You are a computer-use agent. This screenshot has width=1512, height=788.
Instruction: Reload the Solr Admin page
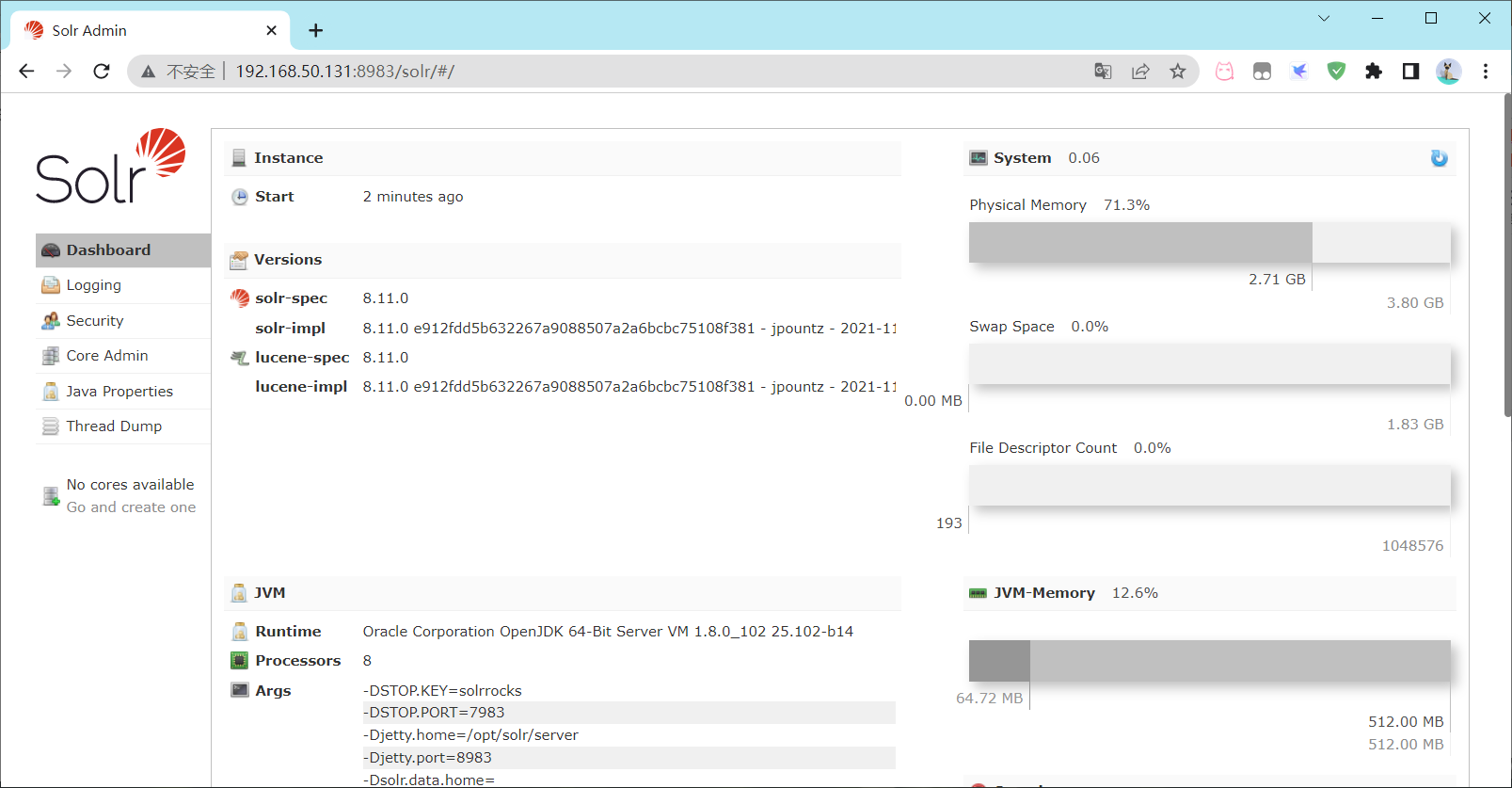pyautogui.click(x=102, y=72)
